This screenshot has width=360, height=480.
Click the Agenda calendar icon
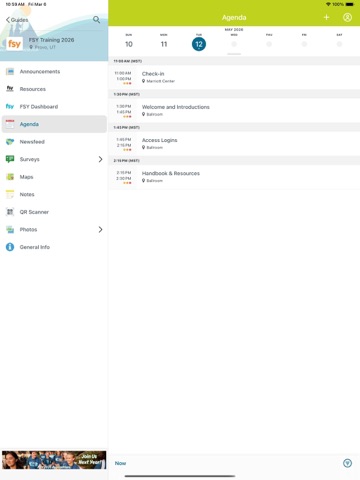(10, 124)
